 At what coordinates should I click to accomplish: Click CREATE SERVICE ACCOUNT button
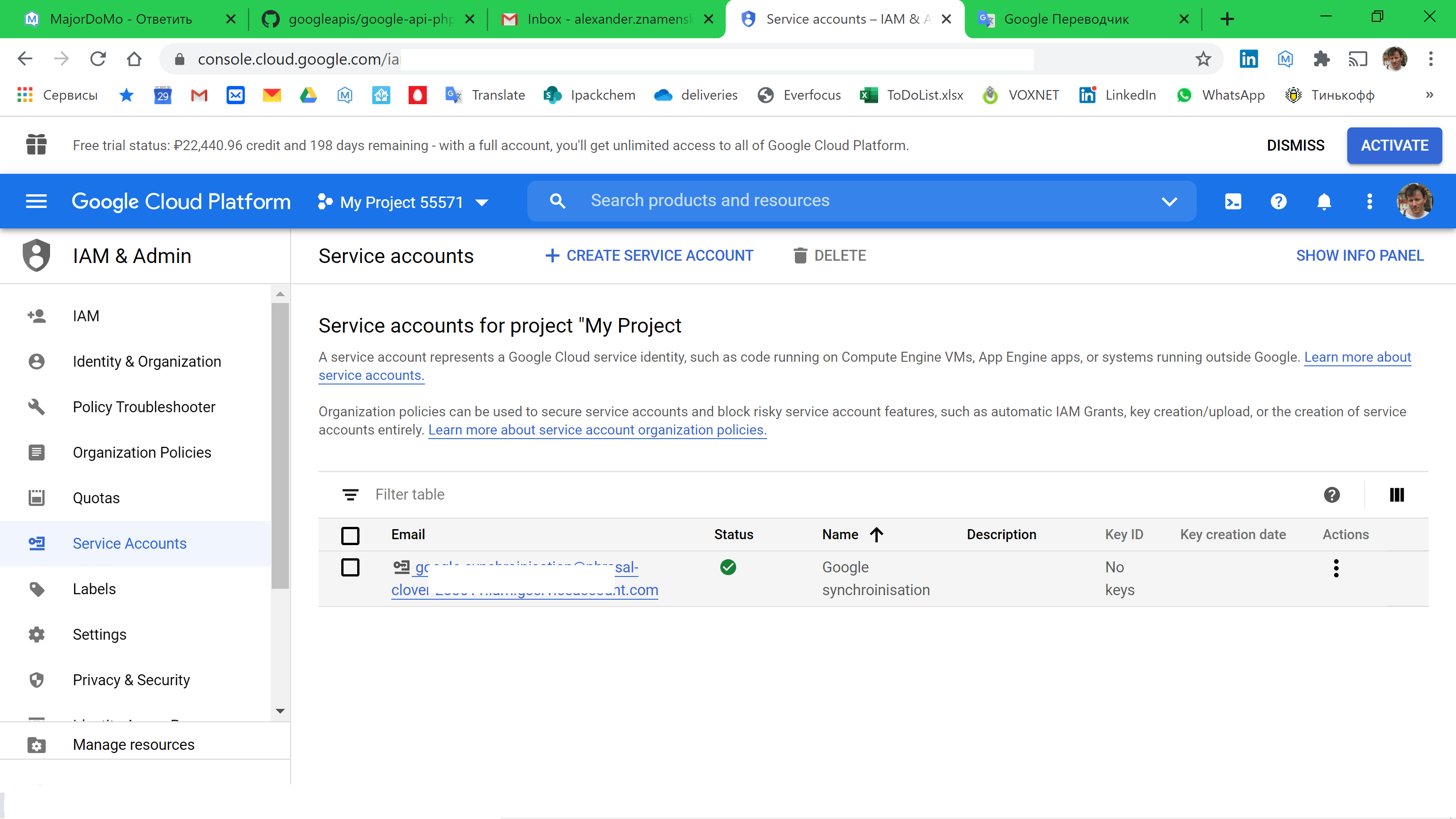pos(649,256)
